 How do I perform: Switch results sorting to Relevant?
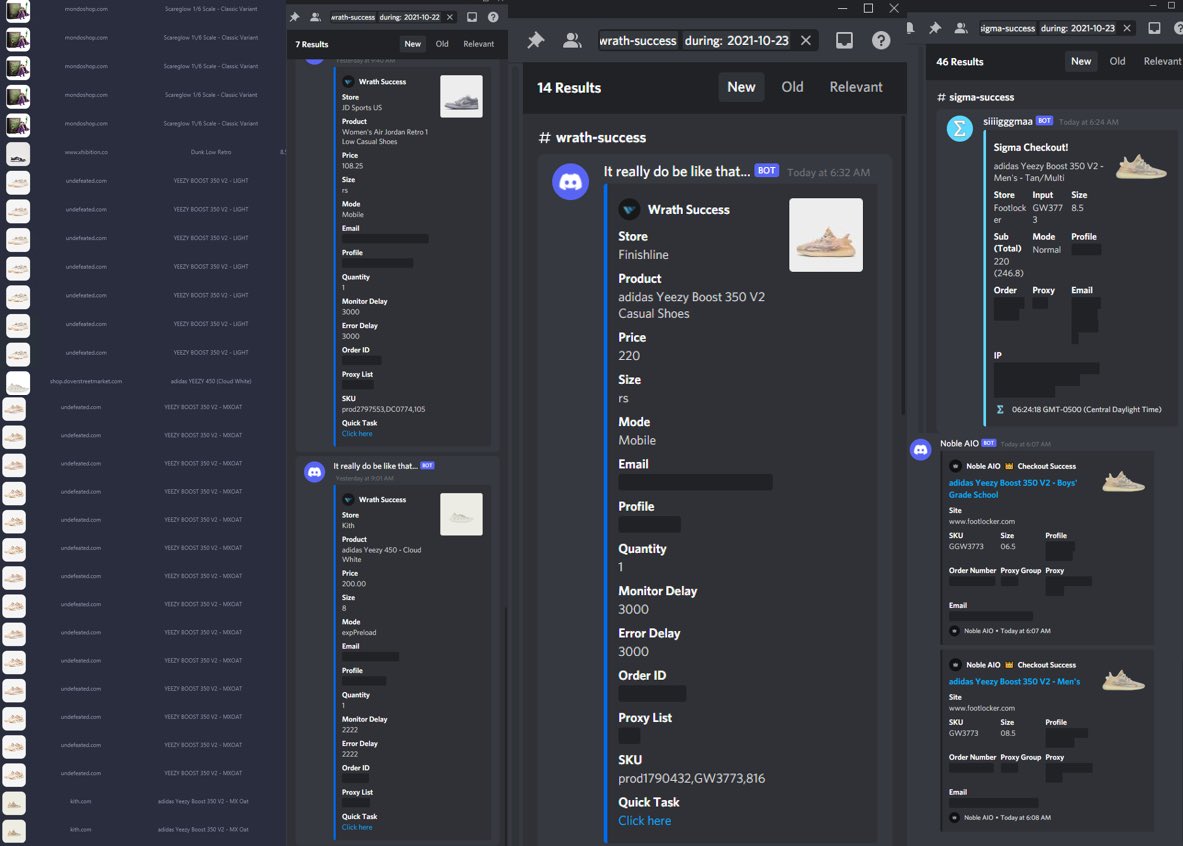(x=856, y=87)
